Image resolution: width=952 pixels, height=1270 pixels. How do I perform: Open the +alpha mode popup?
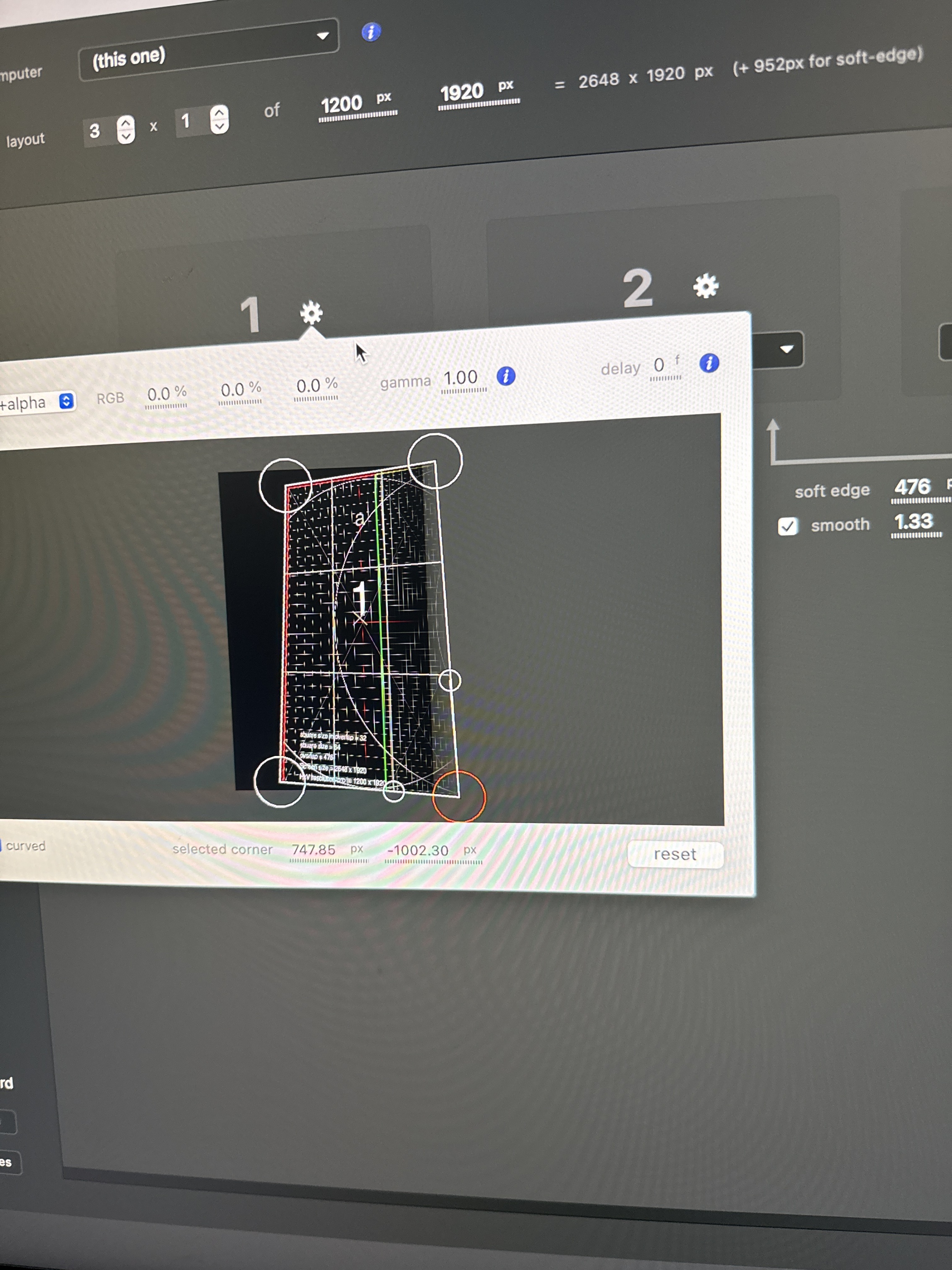pos(37,402)
